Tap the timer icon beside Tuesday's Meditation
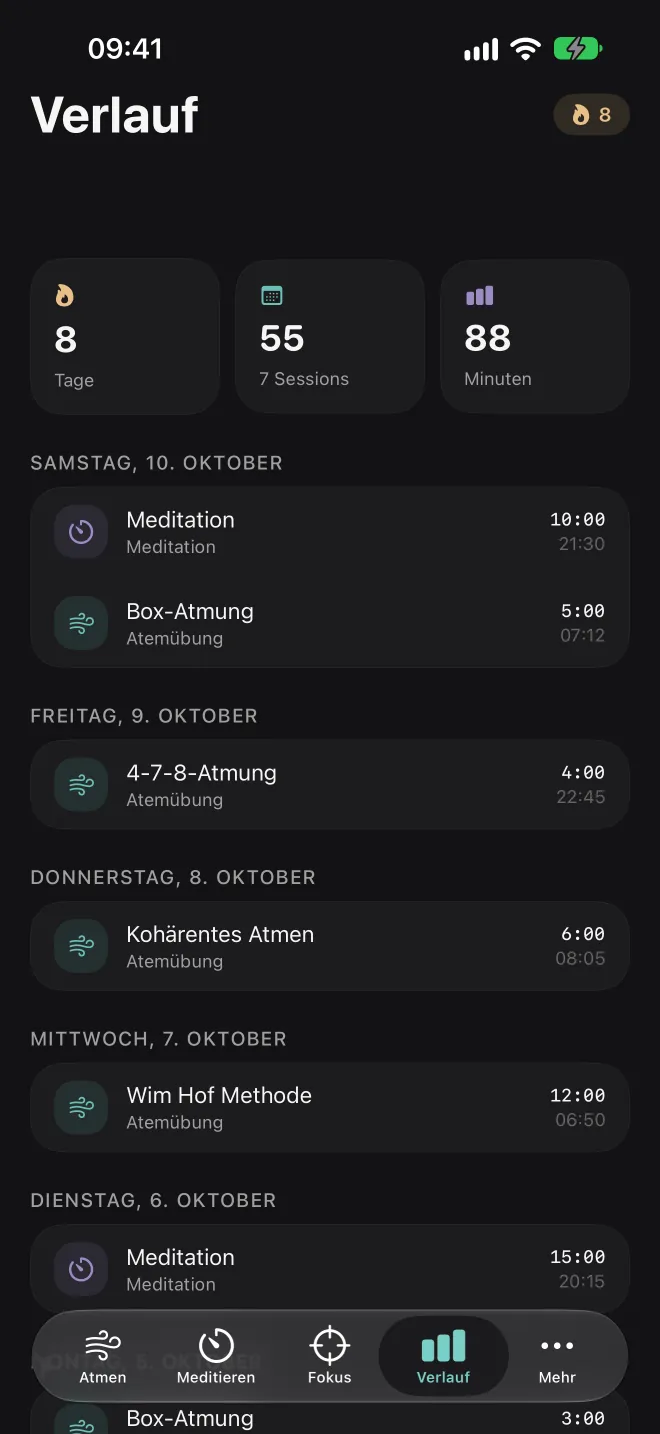660x1434 pixels. pyautogui.click(x=81, y=1269)
